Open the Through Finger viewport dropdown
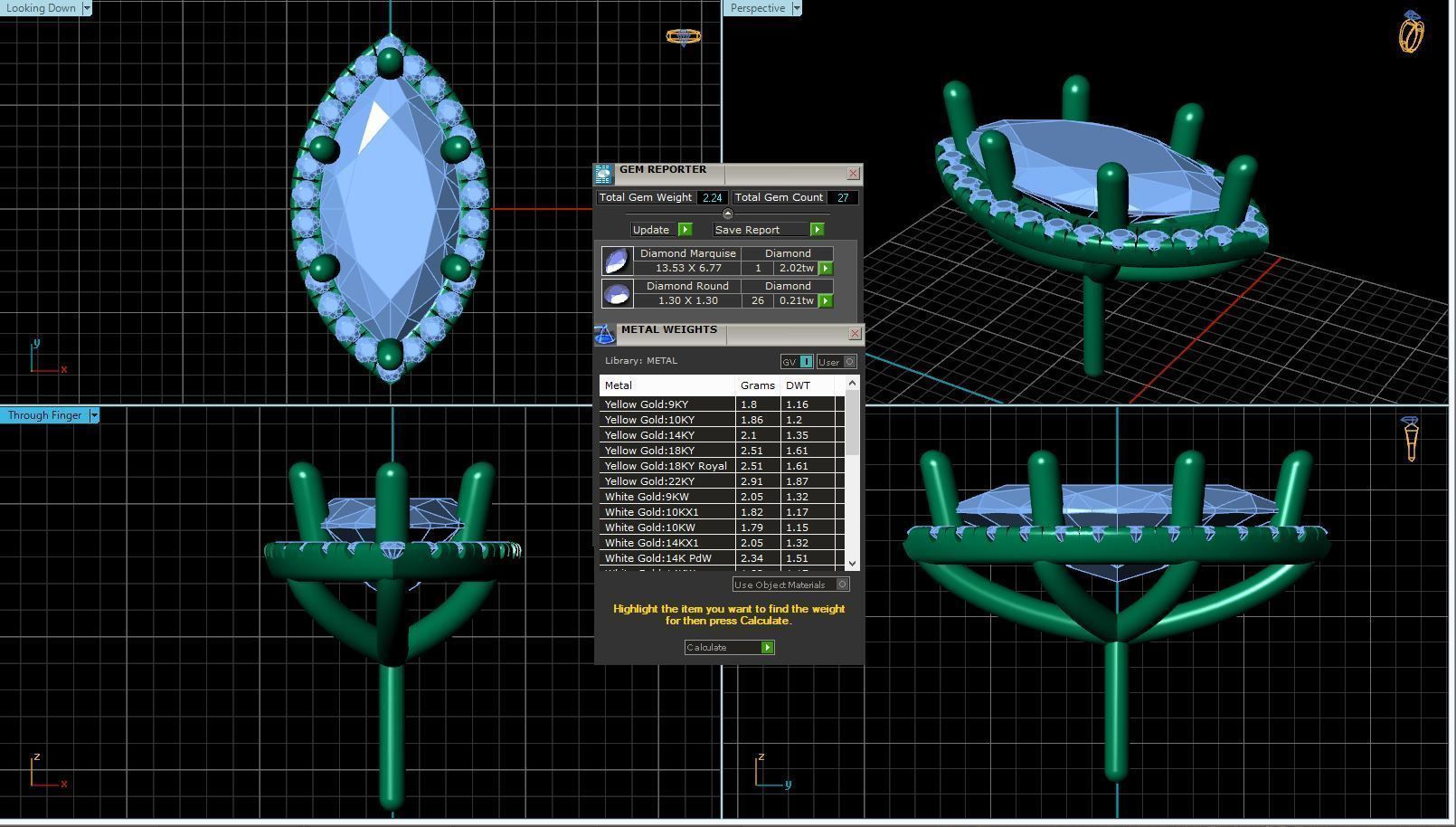Image resolution: width=1456 pixels, height=827 pixels. click(x=94, y=415)
